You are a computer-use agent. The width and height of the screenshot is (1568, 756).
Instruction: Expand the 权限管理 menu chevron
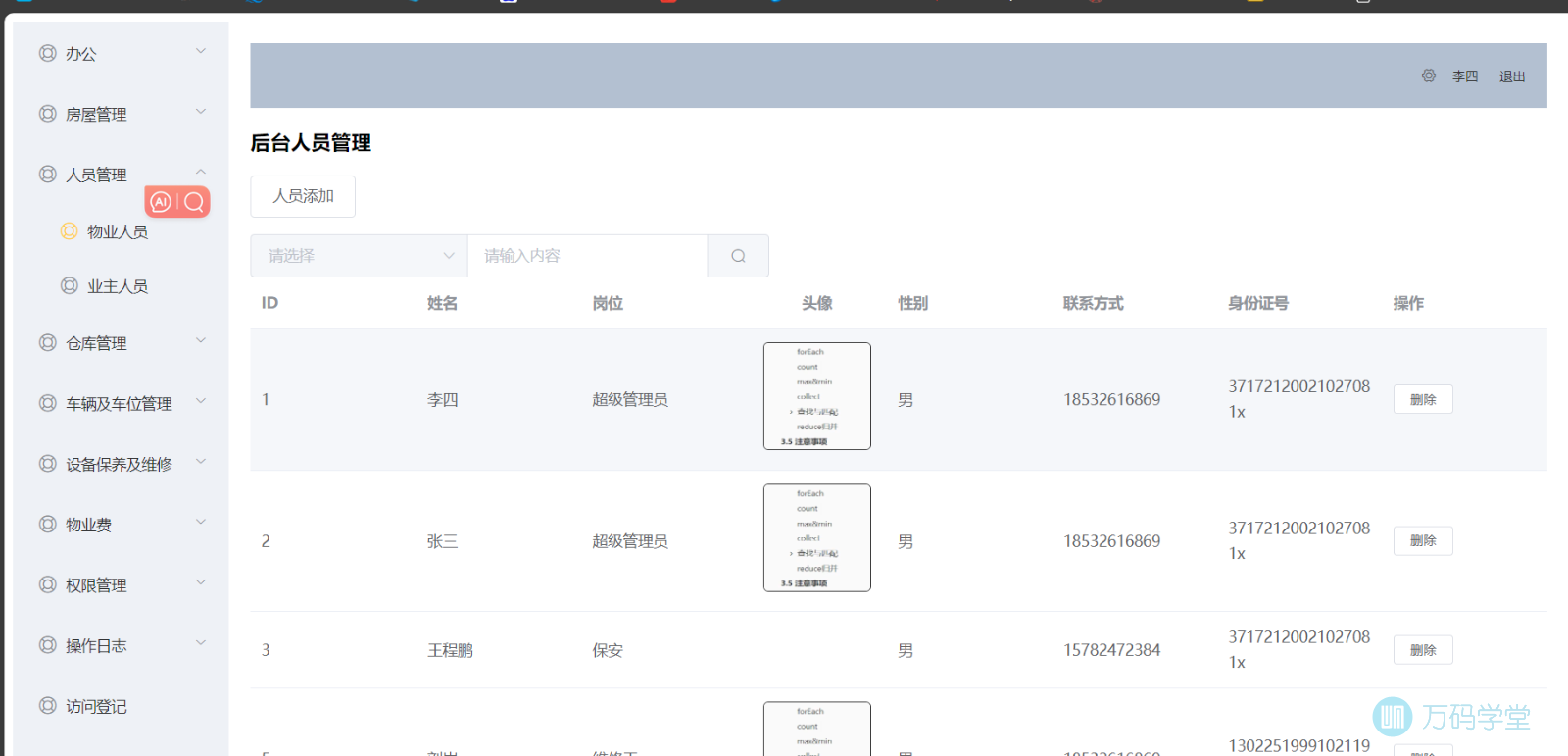tap(201, 582)
